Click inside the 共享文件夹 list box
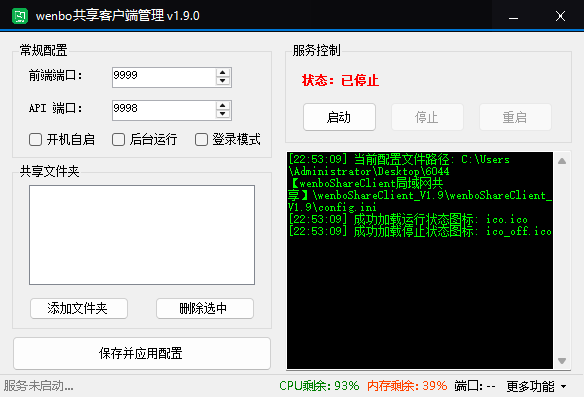The width and height of the screenshot is (584, 397). (142, 235)
